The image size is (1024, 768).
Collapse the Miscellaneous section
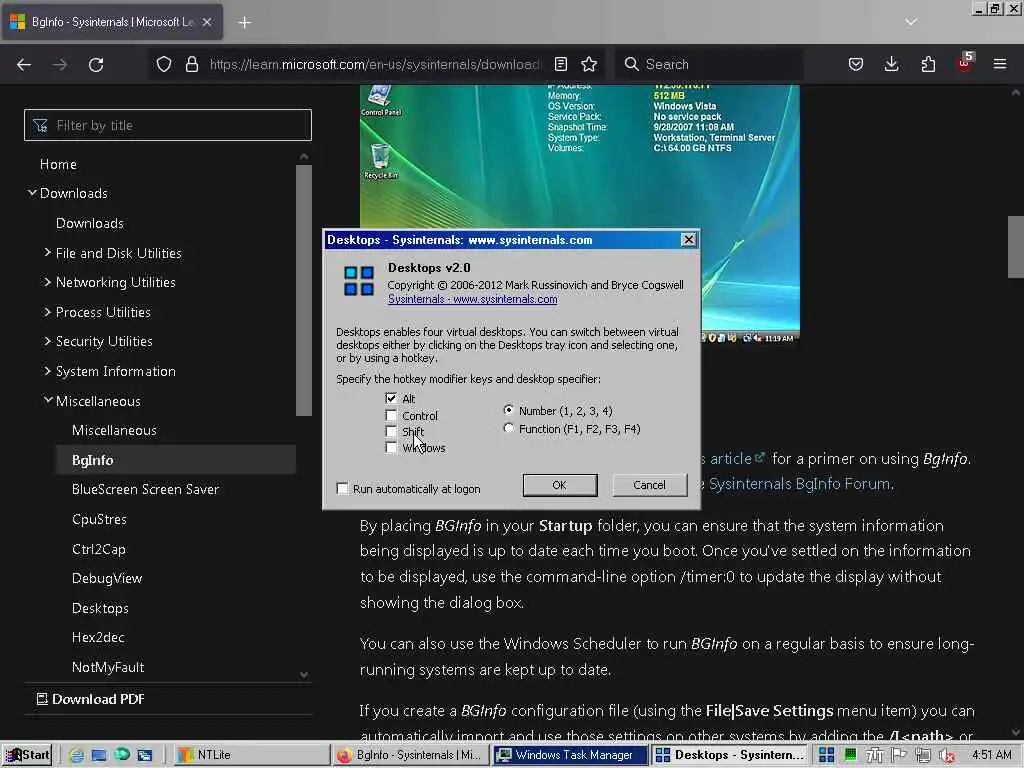click(48, 400)
